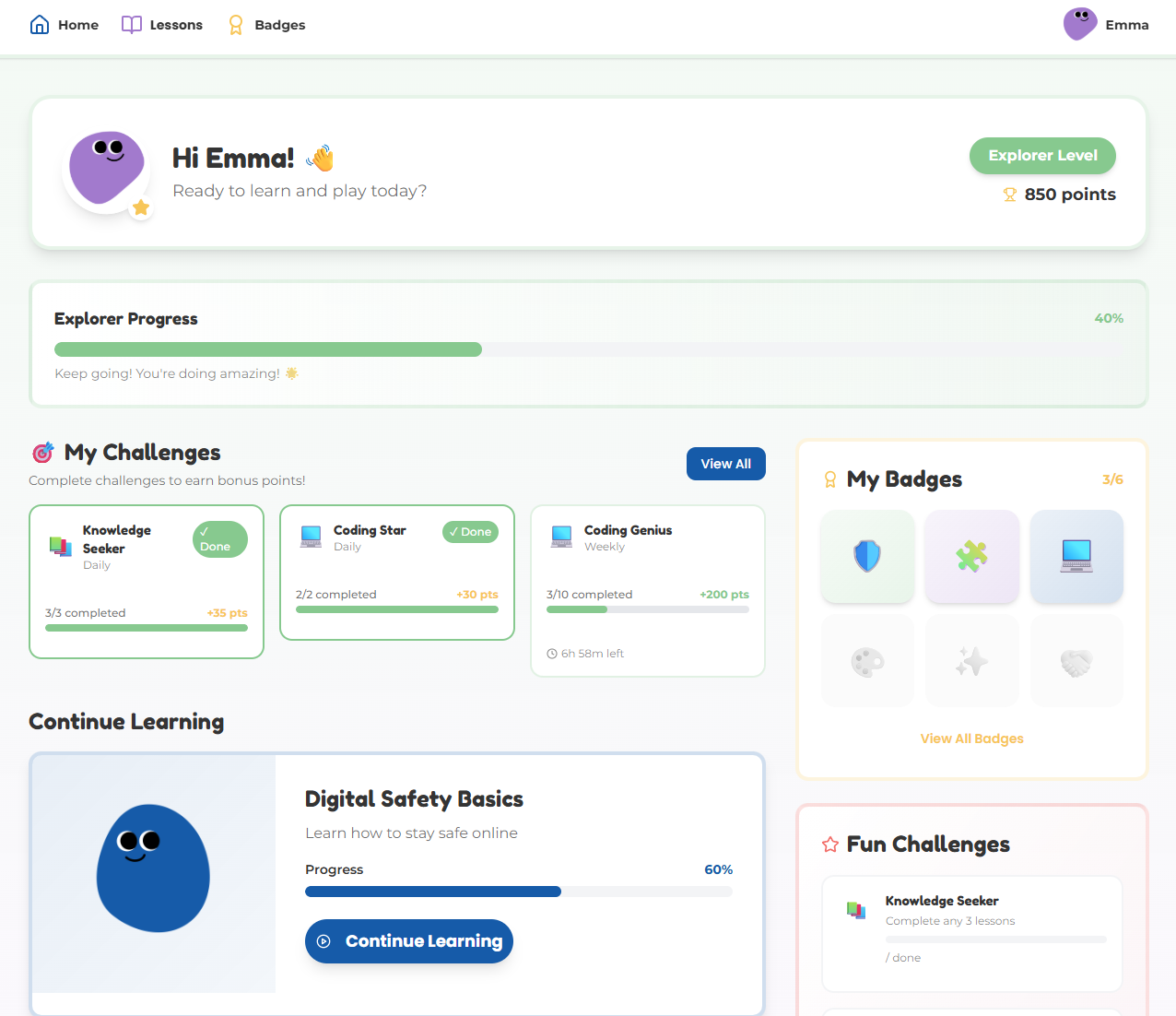Image resolution: width=1176 pixels, height=1016 pixels.
Task: Toggle the Done chip on Coding Star
Action: (470, 532)
